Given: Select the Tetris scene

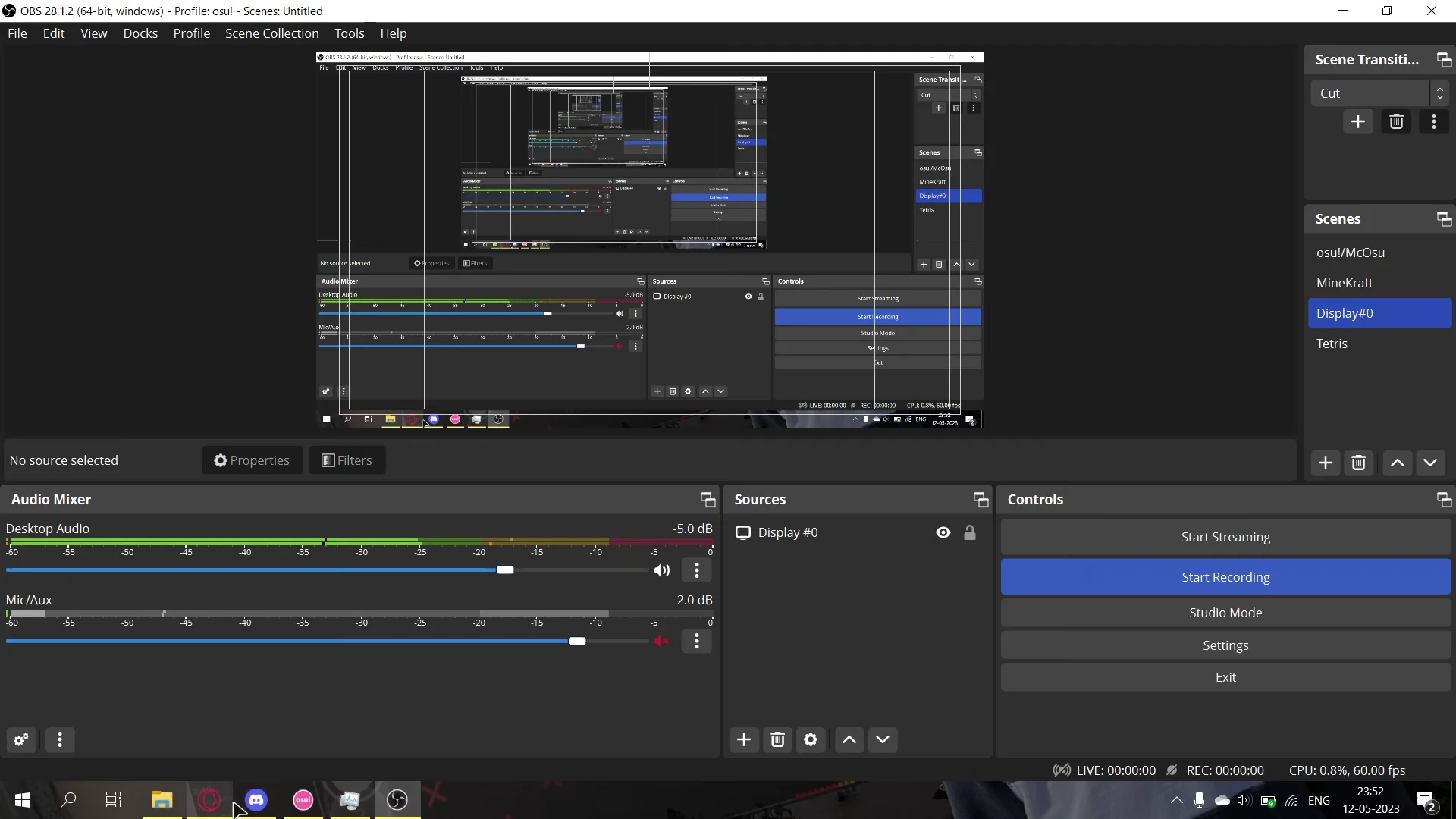Looking at the screenshot, I should [1333, 344].
